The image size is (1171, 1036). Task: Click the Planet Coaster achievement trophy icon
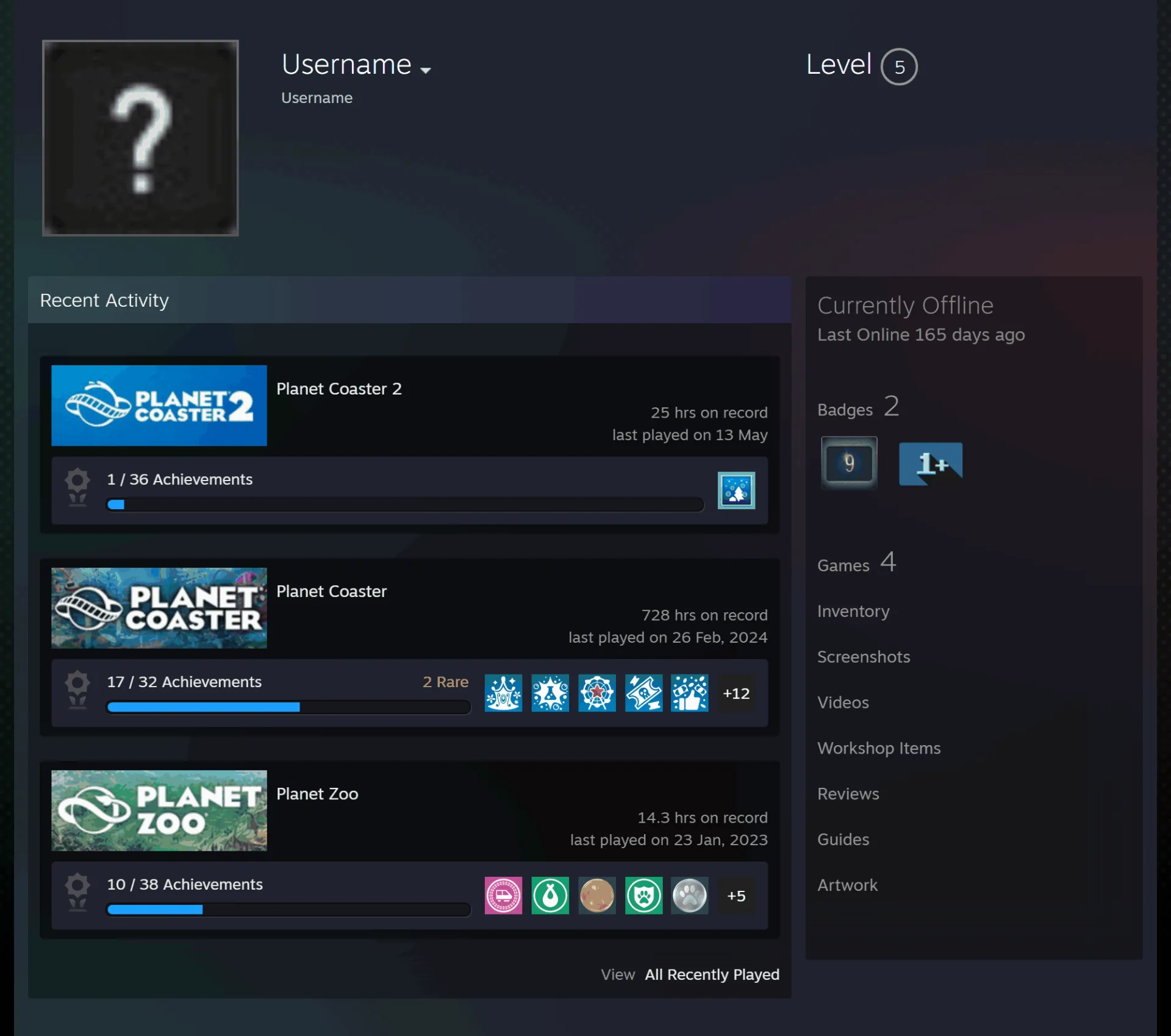(x=77, y=690)
